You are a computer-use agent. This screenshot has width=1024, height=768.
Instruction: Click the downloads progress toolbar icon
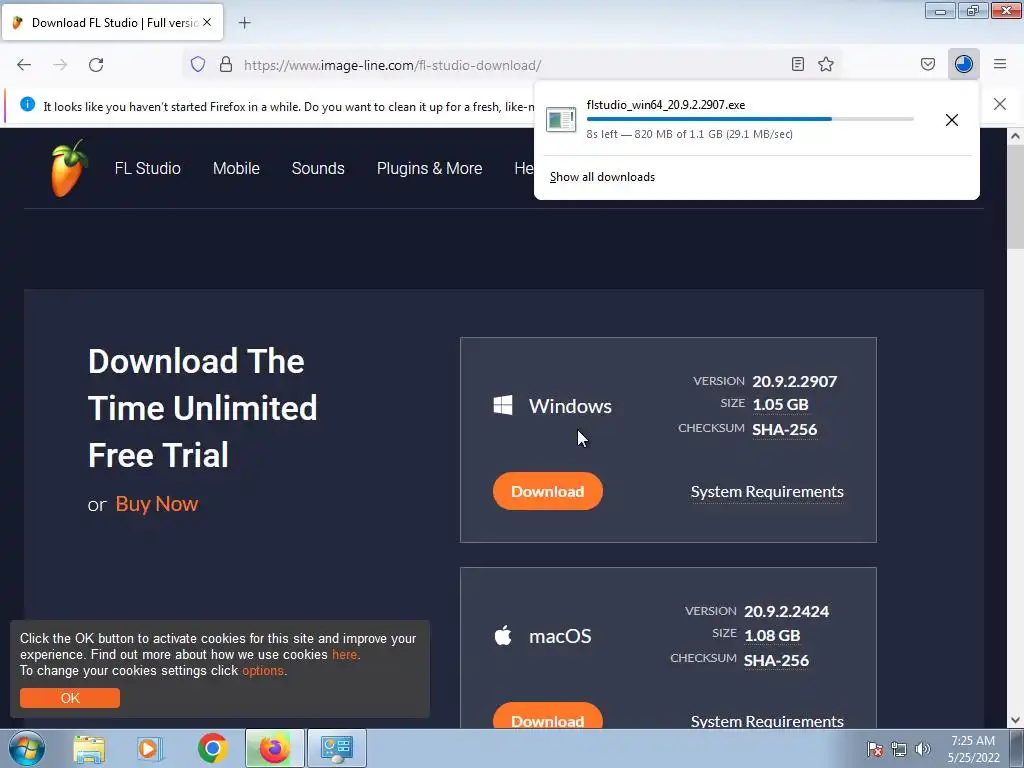(x=963, y=64)
